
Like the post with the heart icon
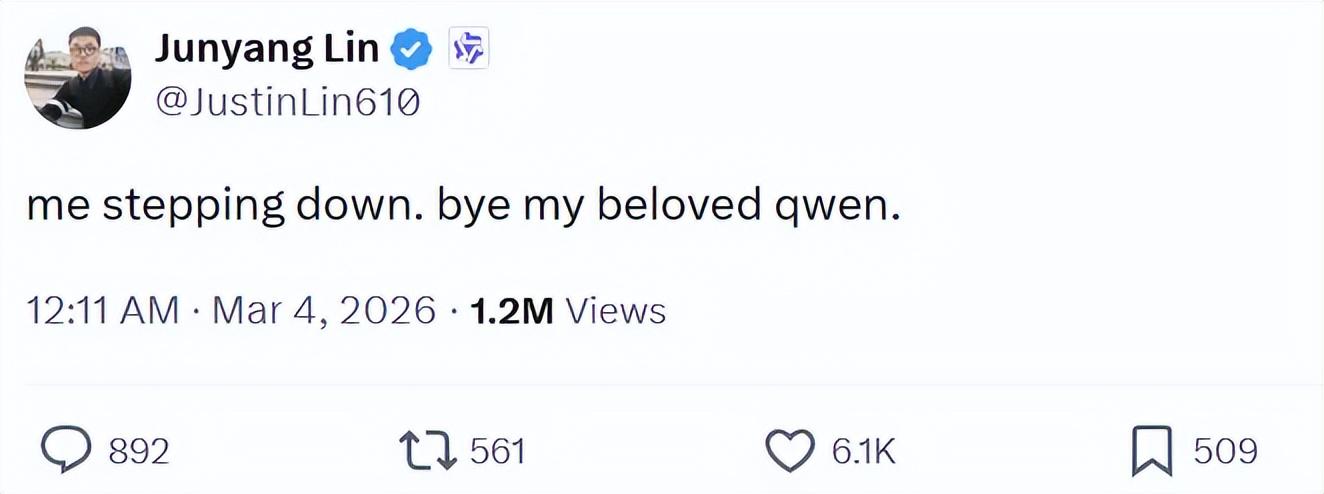point(789,452)
